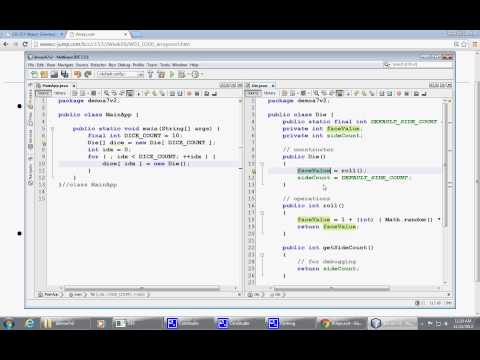Viewport: 480px width, 360px height.
Task: Click the Open Project toolbar icon
Action: click(x=54, y=74)
